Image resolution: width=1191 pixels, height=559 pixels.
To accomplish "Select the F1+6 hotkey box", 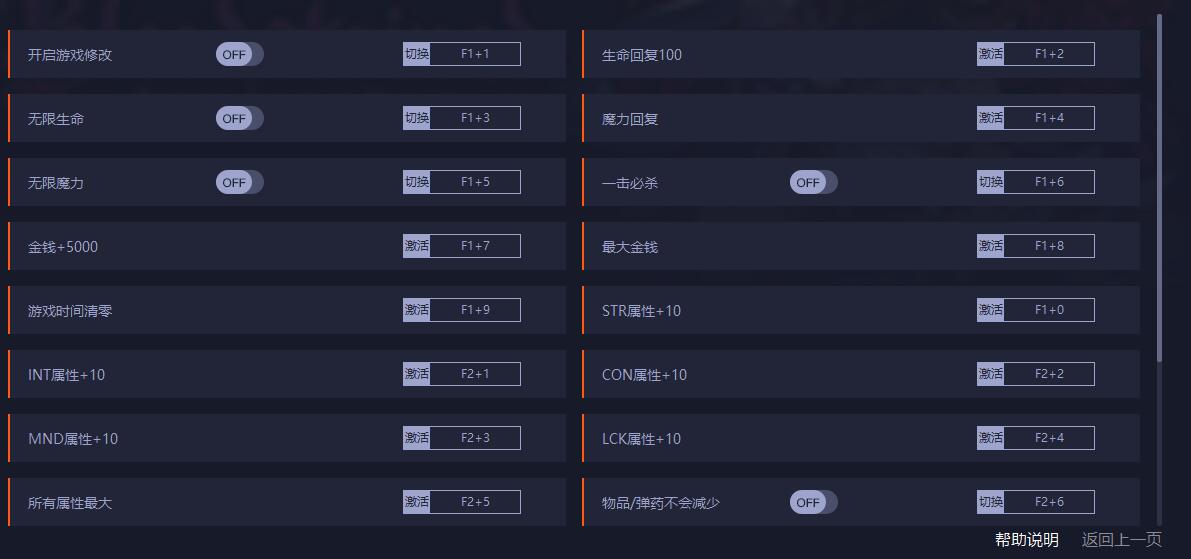I will (1049, 182).
